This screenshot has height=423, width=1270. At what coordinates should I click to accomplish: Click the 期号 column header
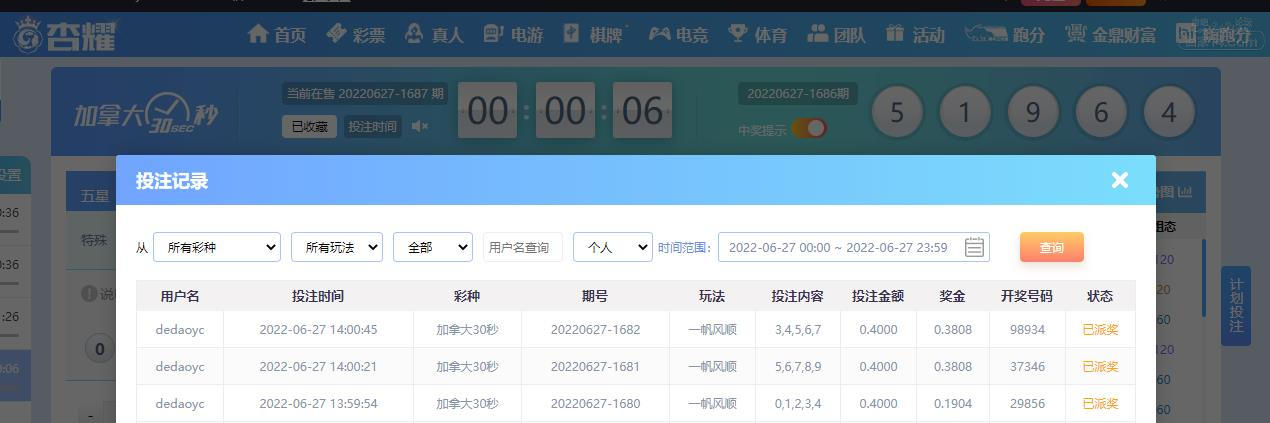pos(595,296)
